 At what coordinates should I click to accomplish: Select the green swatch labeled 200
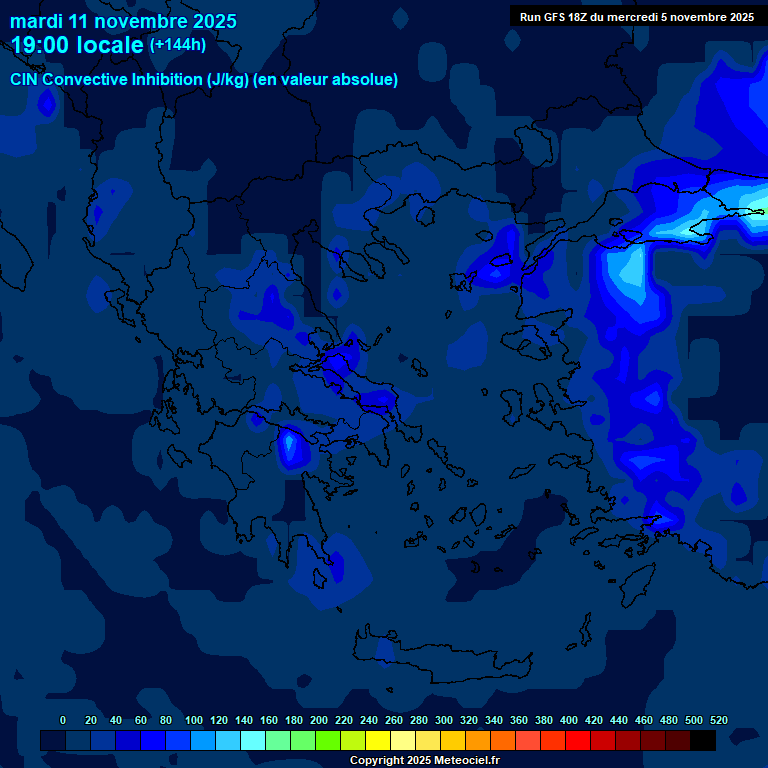[303, 740]
